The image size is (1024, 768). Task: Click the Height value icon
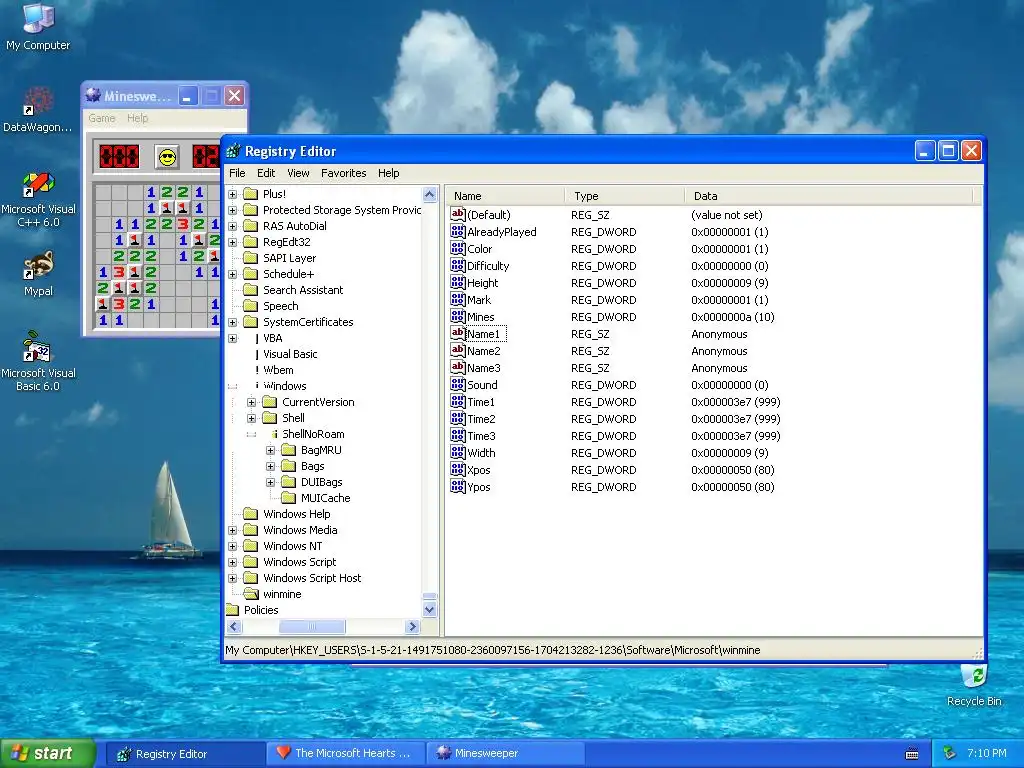coord(457,282)
